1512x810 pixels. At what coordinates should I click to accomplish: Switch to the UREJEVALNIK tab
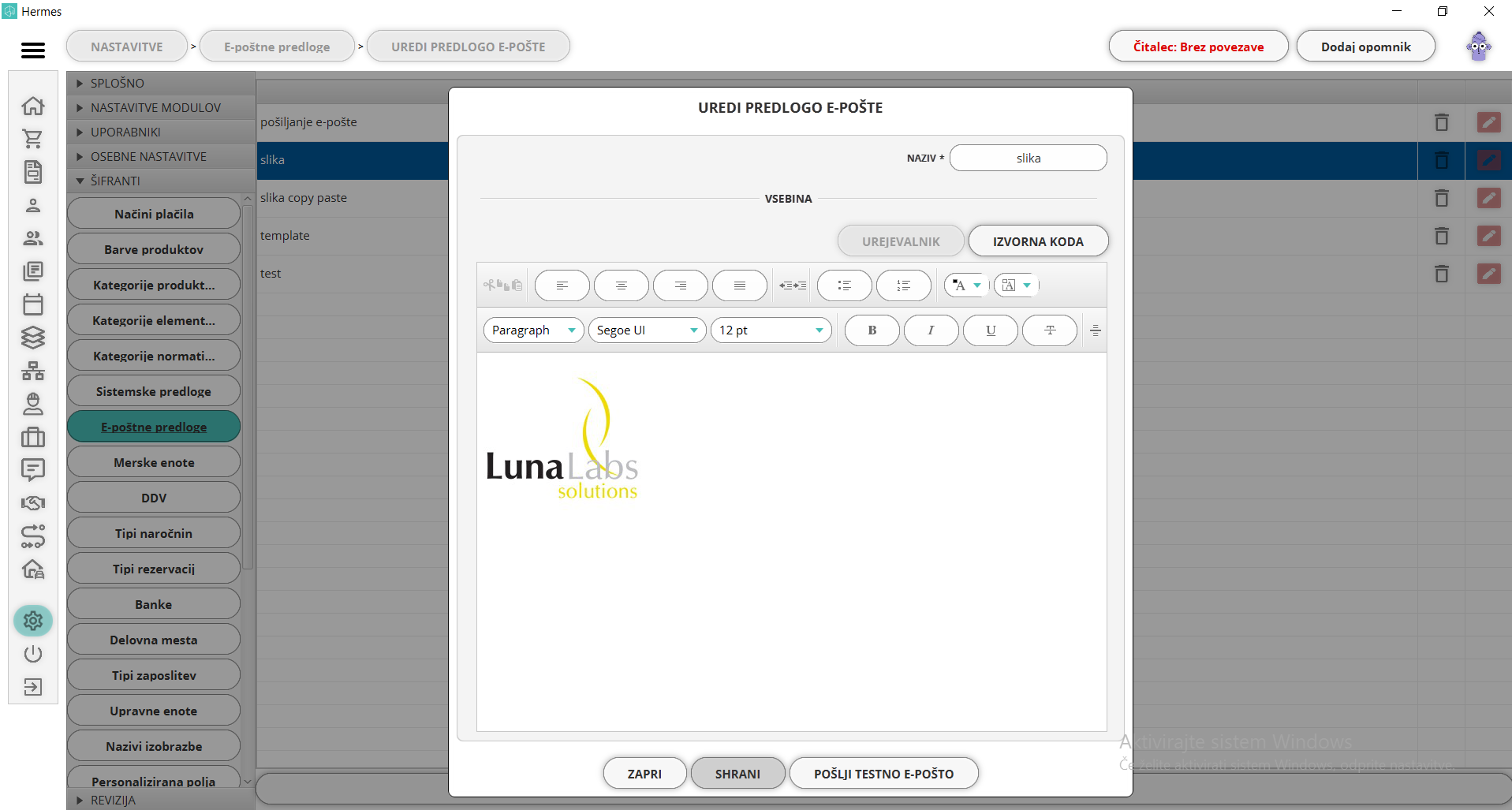901,241
